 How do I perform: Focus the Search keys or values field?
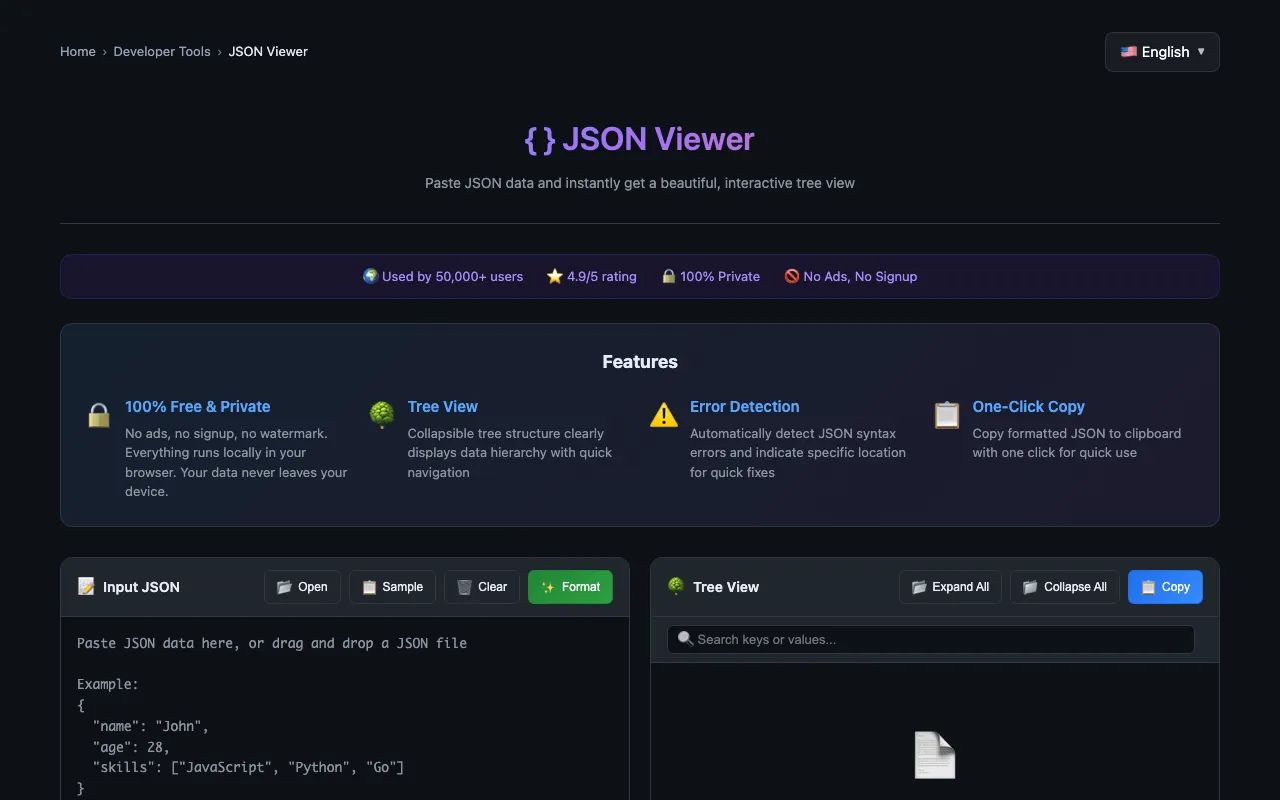[x=931, y=639]
